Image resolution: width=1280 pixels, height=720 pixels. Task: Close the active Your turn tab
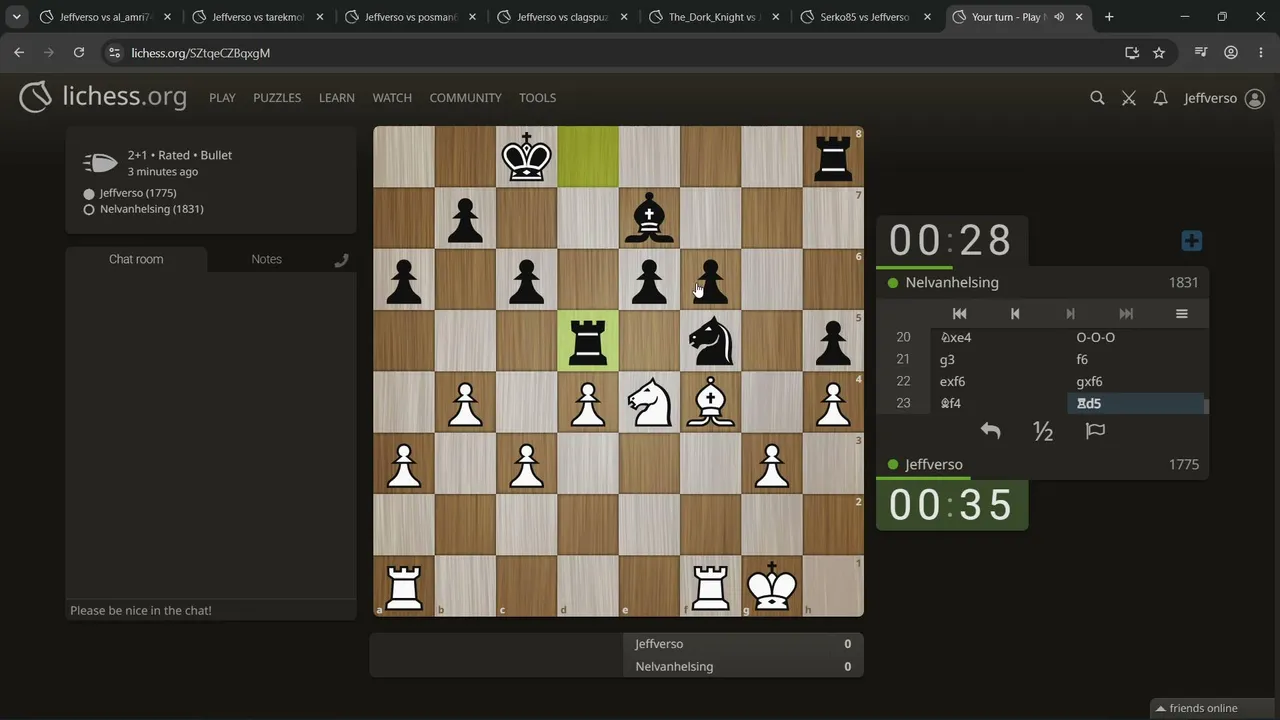point(1079,17)
